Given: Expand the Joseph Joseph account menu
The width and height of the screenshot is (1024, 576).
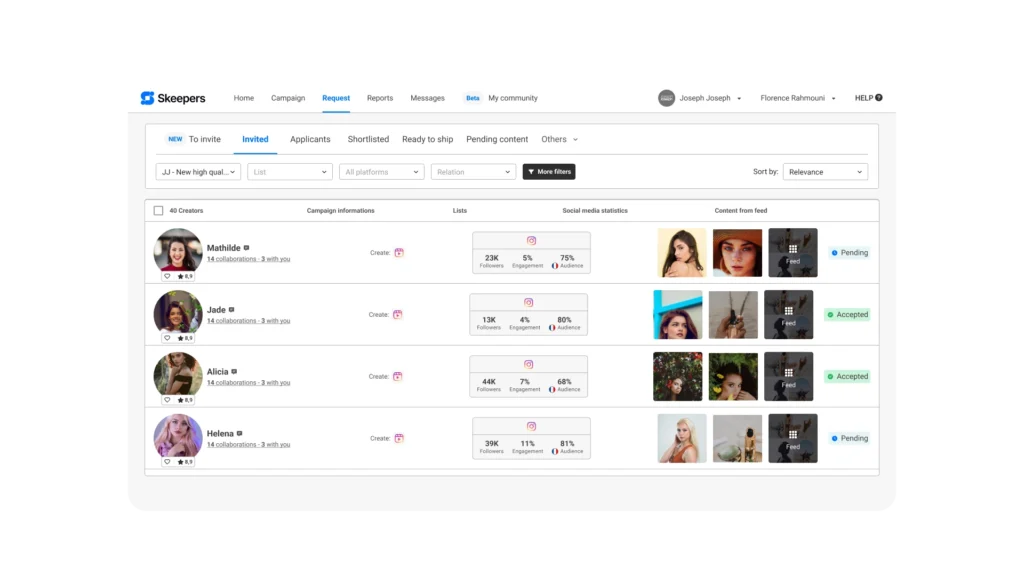Looking at the screenshot, I should coord(739,99).
